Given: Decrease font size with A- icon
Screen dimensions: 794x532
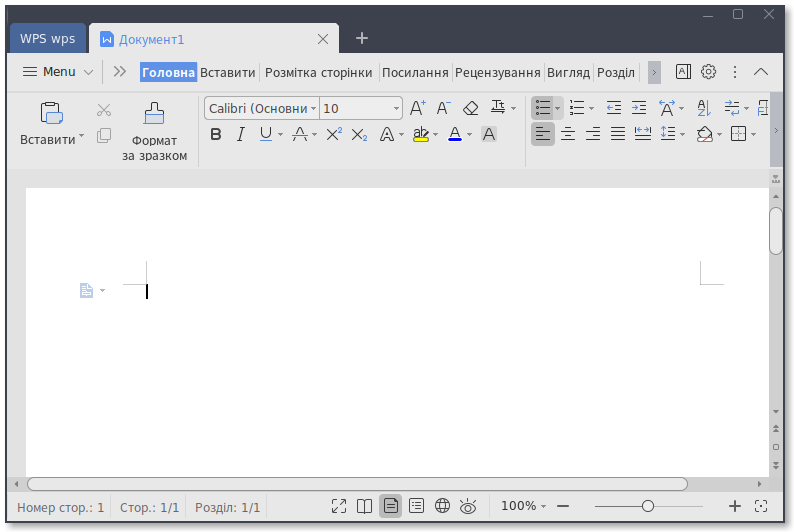Looking at the screenshot, I should click(x=444, y=108).
